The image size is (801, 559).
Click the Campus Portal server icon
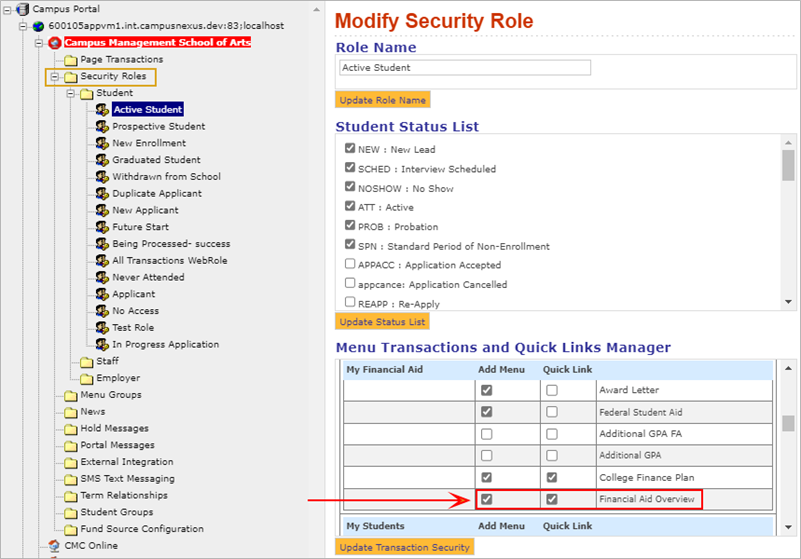(x=22, y=9)
